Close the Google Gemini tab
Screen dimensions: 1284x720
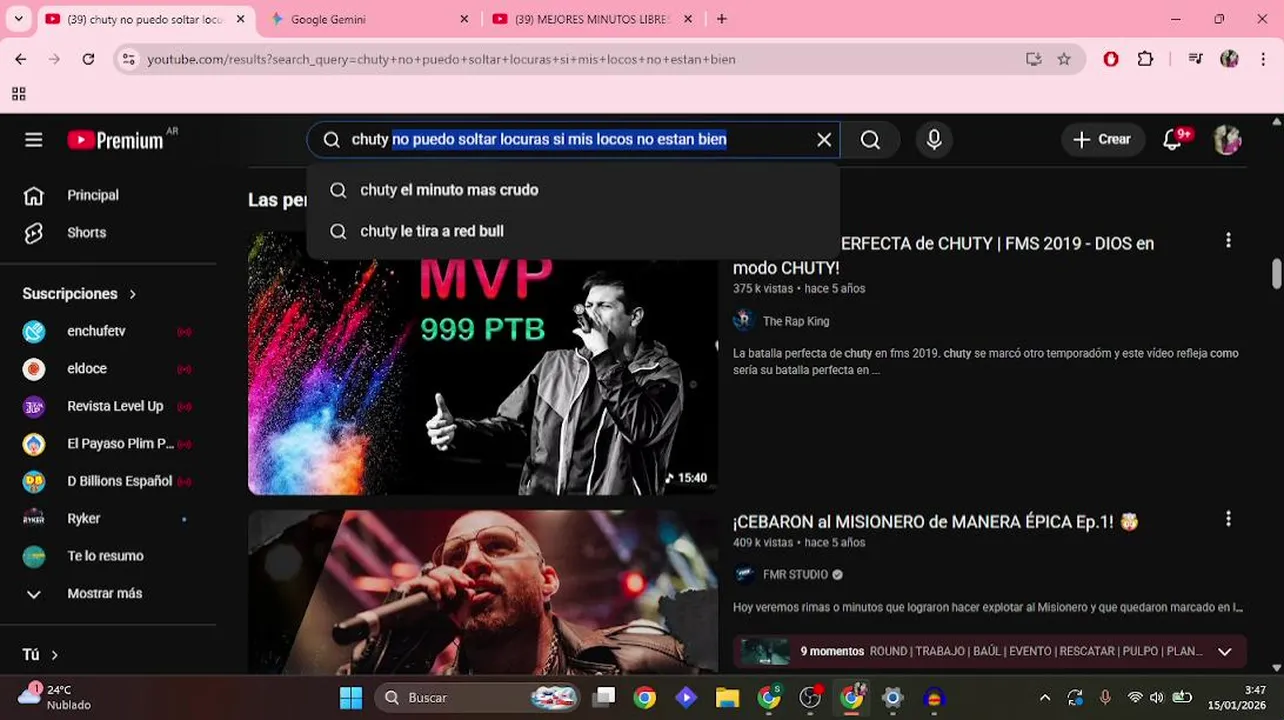pos(464,19)
